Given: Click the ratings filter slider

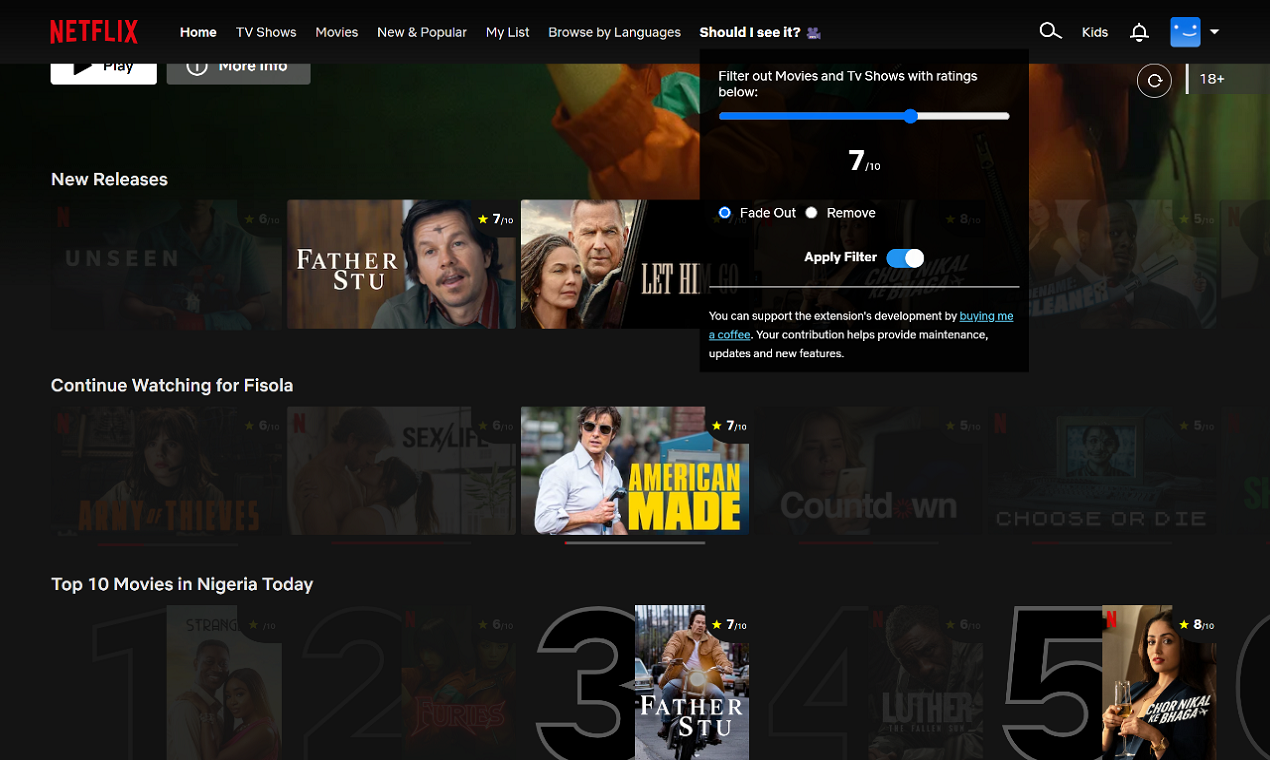Looking at the screenshot, I should (864, 116).
